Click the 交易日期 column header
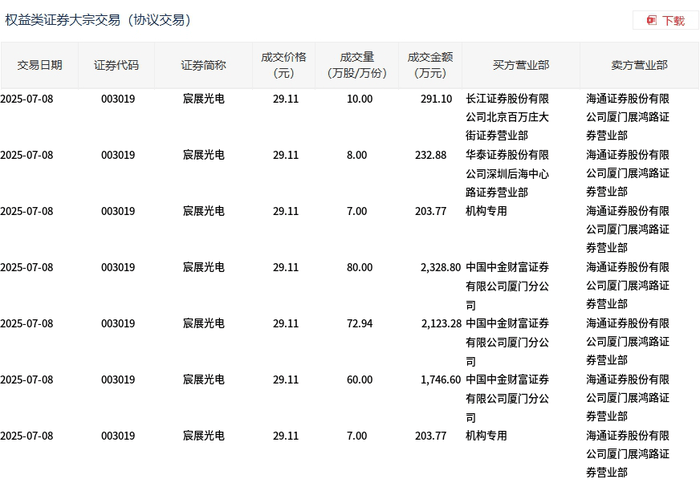Screen dimensions: 700x483 tap(39, 66)
